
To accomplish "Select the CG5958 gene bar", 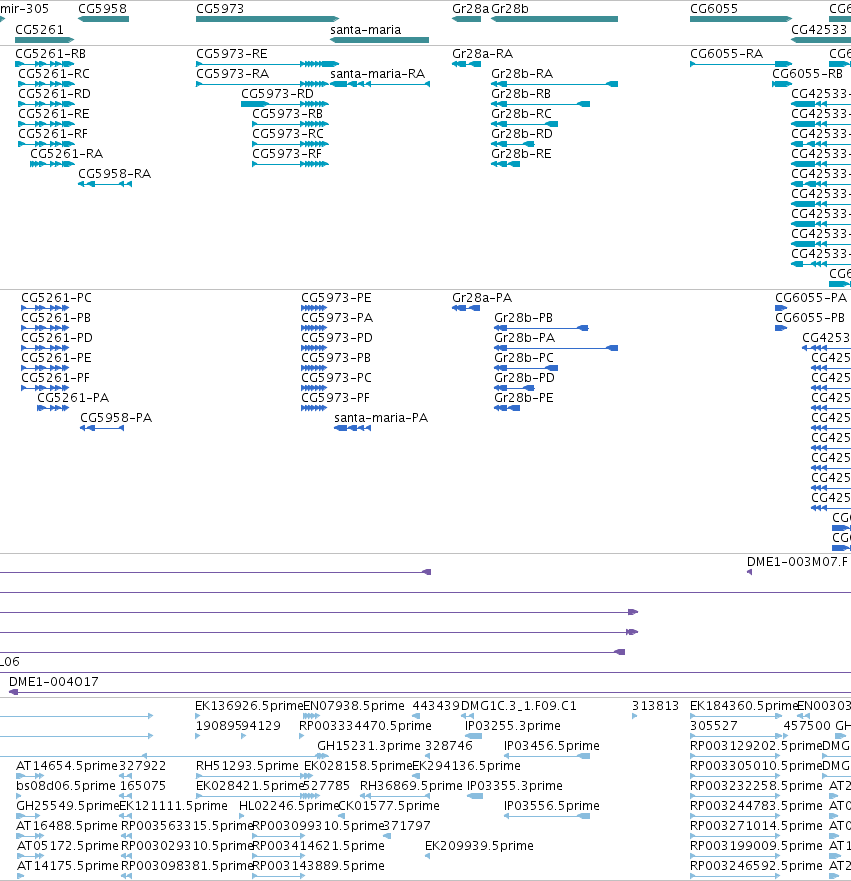I will [103, 19].
